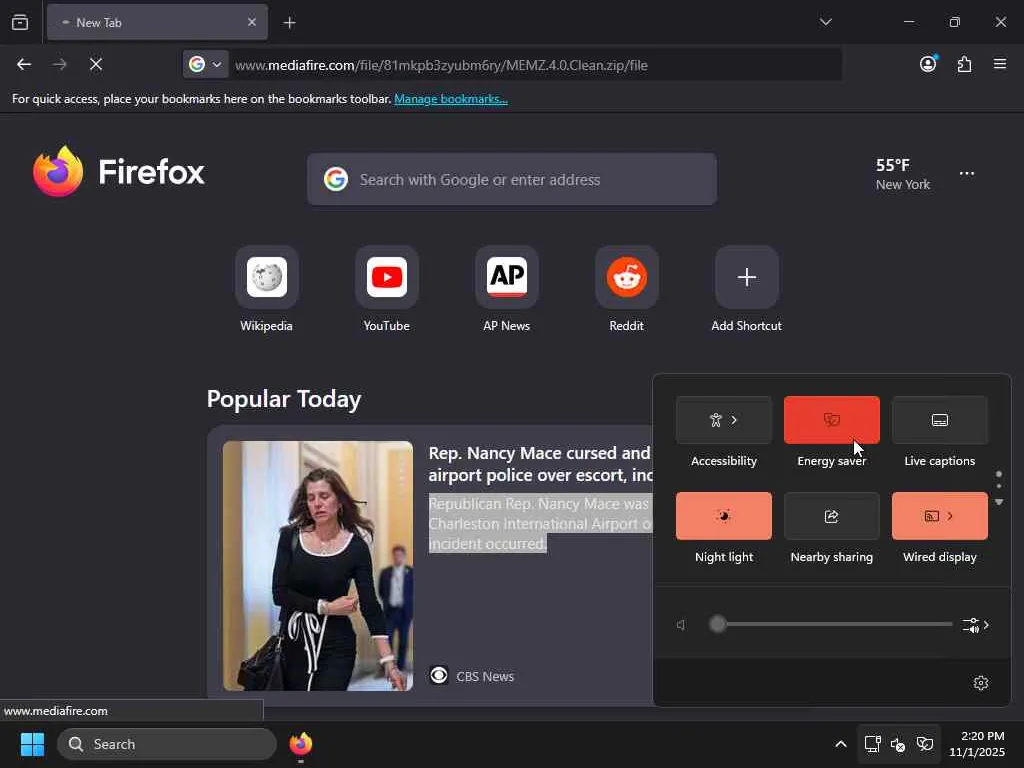
Task: Open the Google search engine dropdown in the address bar
Action: 206,64
